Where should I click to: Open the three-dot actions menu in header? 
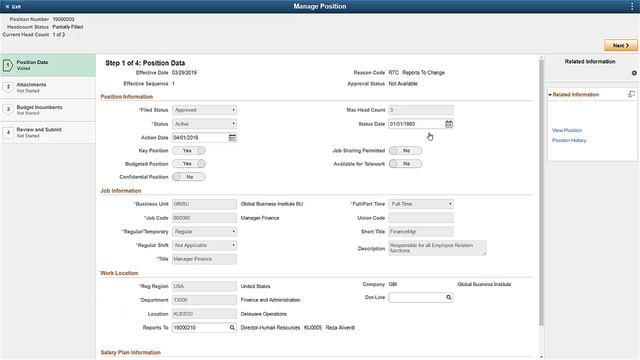click(632, 7)
